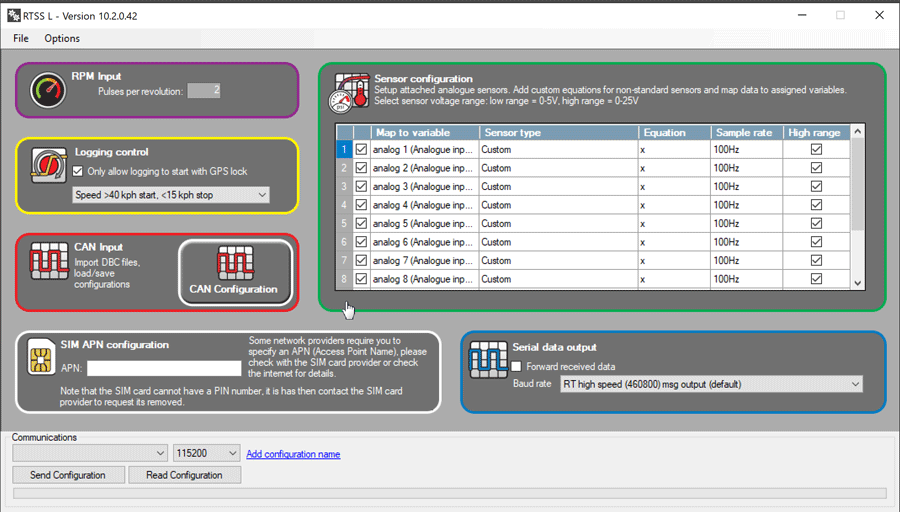
Task: Open the File menu
Action: pos(21,38)
